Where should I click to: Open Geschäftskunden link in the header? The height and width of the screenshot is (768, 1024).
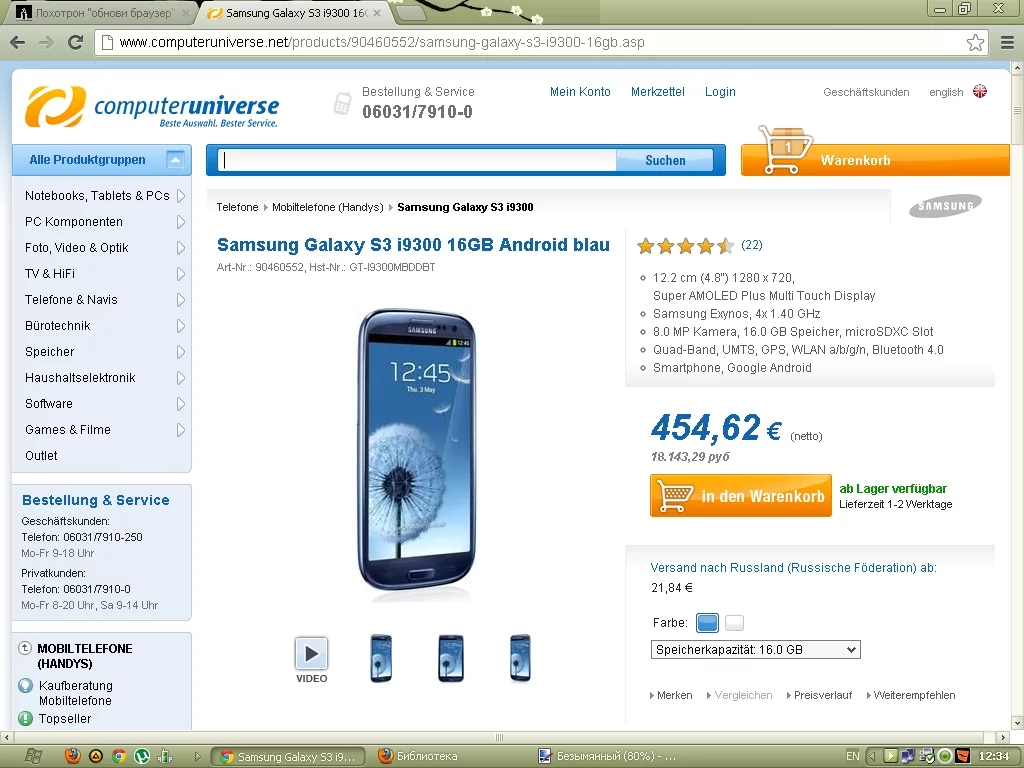(x=866, y=92)
